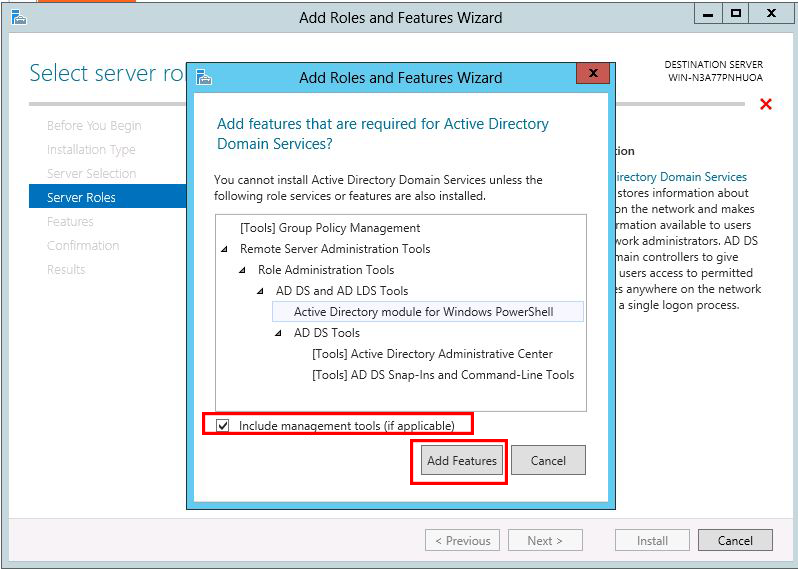The height and width of the screenshot is (569, 798).
Task: Select Role Administration Tools row
Action: pyautogui.click(x=326, y=270)
